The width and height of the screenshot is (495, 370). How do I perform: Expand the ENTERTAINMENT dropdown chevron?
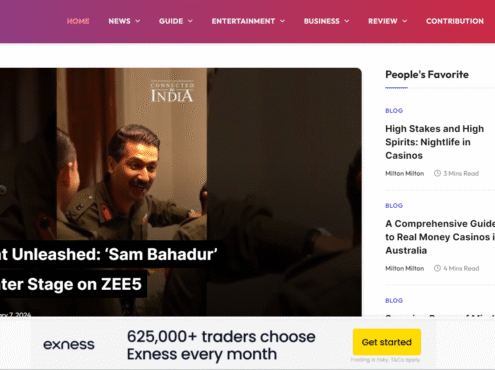click(282, 21)
